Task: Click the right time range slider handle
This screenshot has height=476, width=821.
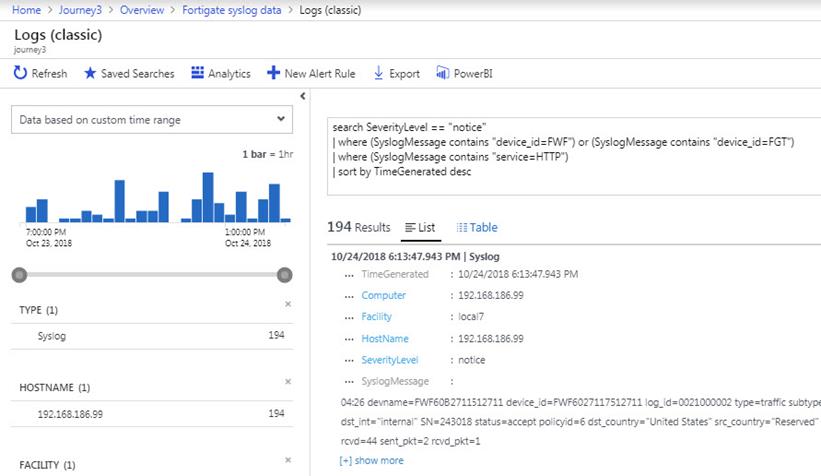Action: click(284, 275)
